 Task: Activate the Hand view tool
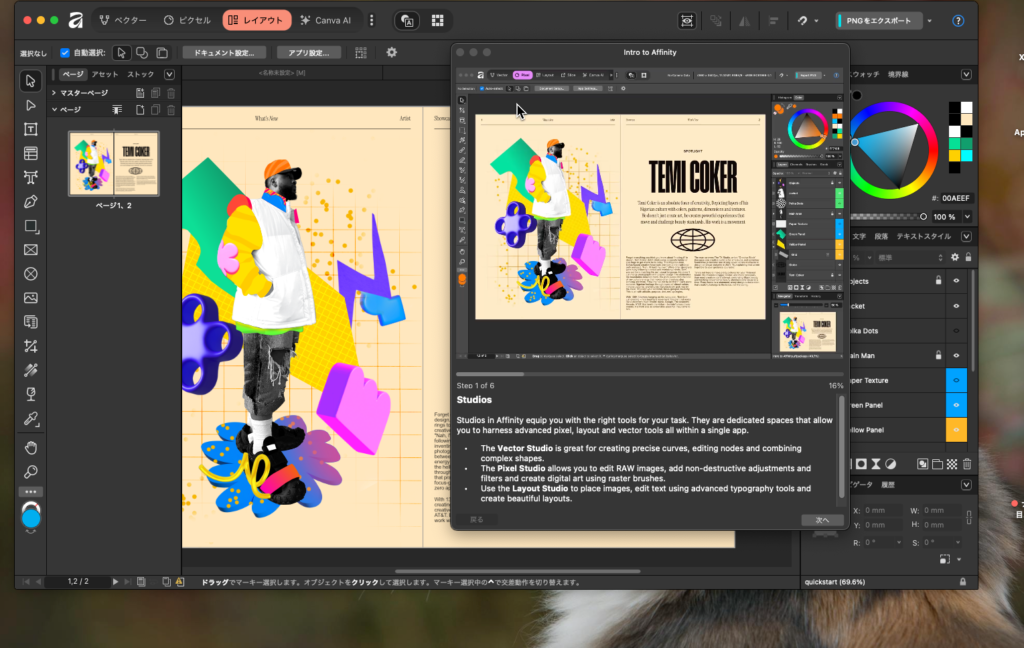[30, 447]
